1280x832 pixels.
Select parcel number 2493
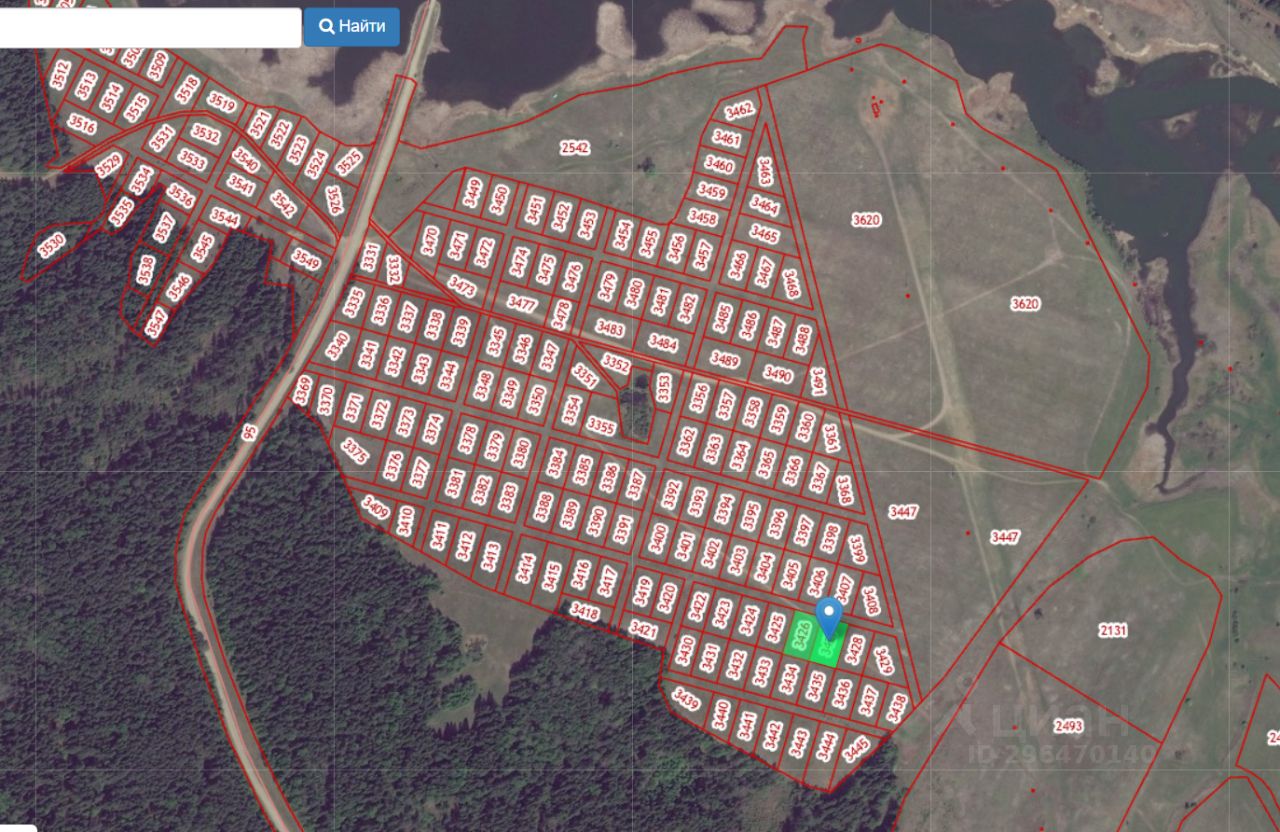coord(1068,726)
